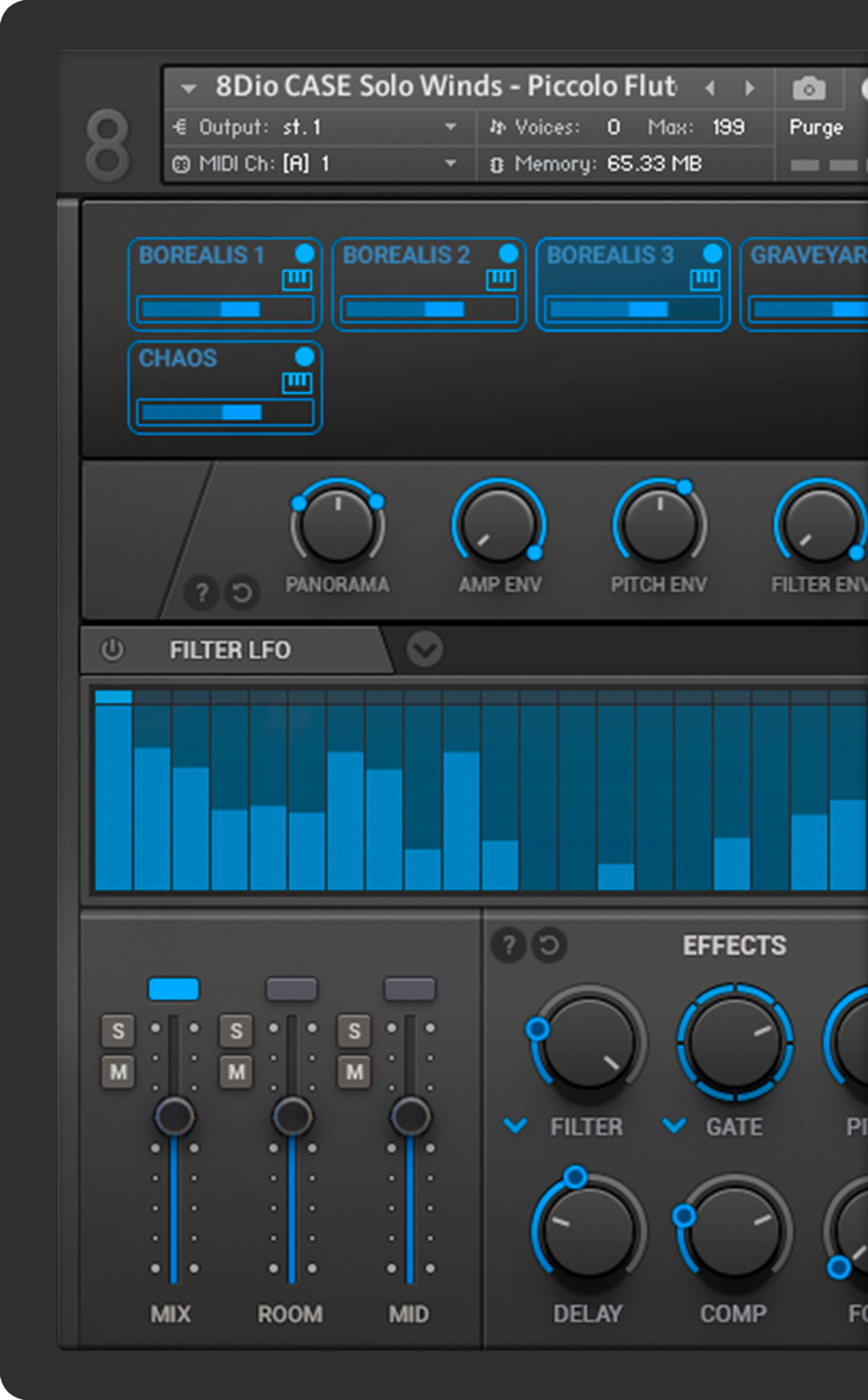This screenshot has height=1400, width=868.
Task: Click the reset icon in EFFECTS panel
Action: point(548,946)
